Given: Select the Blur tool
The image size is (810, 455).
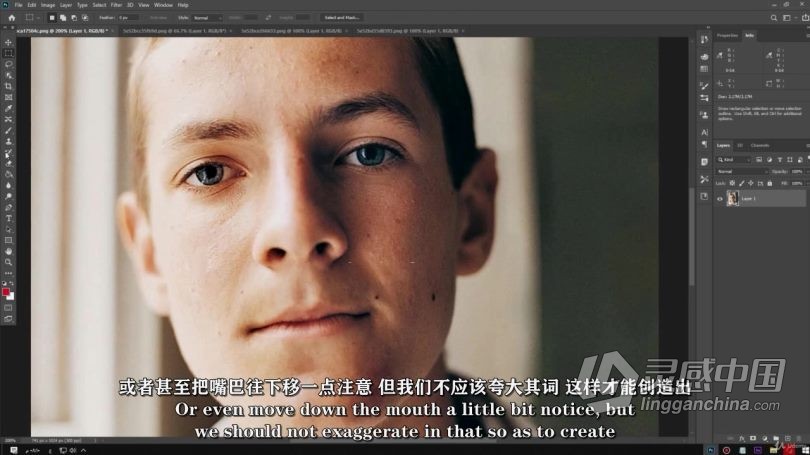Looking at the screenshot, I should pos(8,185).
